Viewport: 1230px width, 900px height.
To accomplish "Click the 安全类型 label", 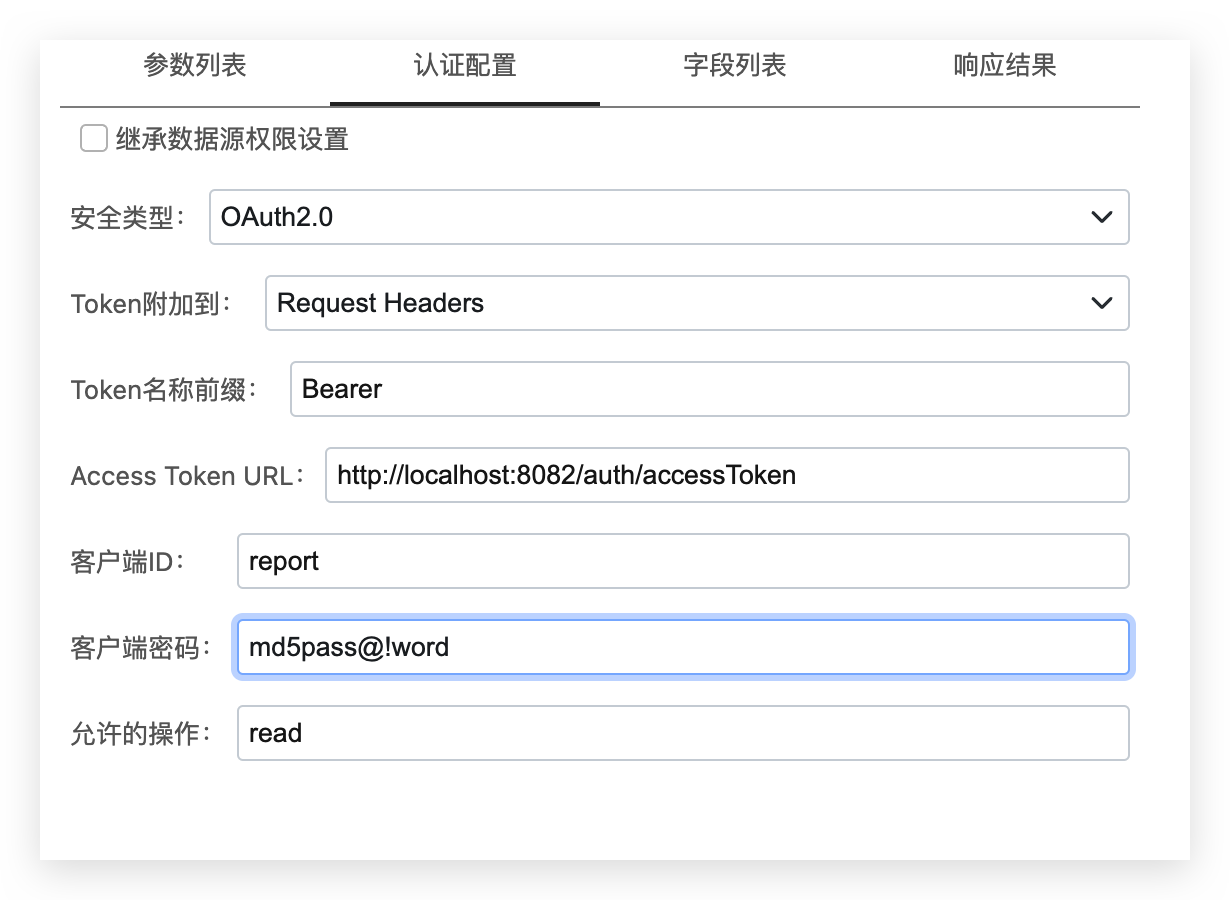I will 129,218.
